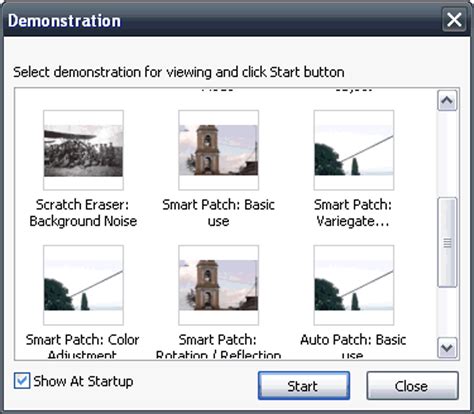Start the selected demonstration
This screenshot has width=474, height=414.
click(304, 386)
